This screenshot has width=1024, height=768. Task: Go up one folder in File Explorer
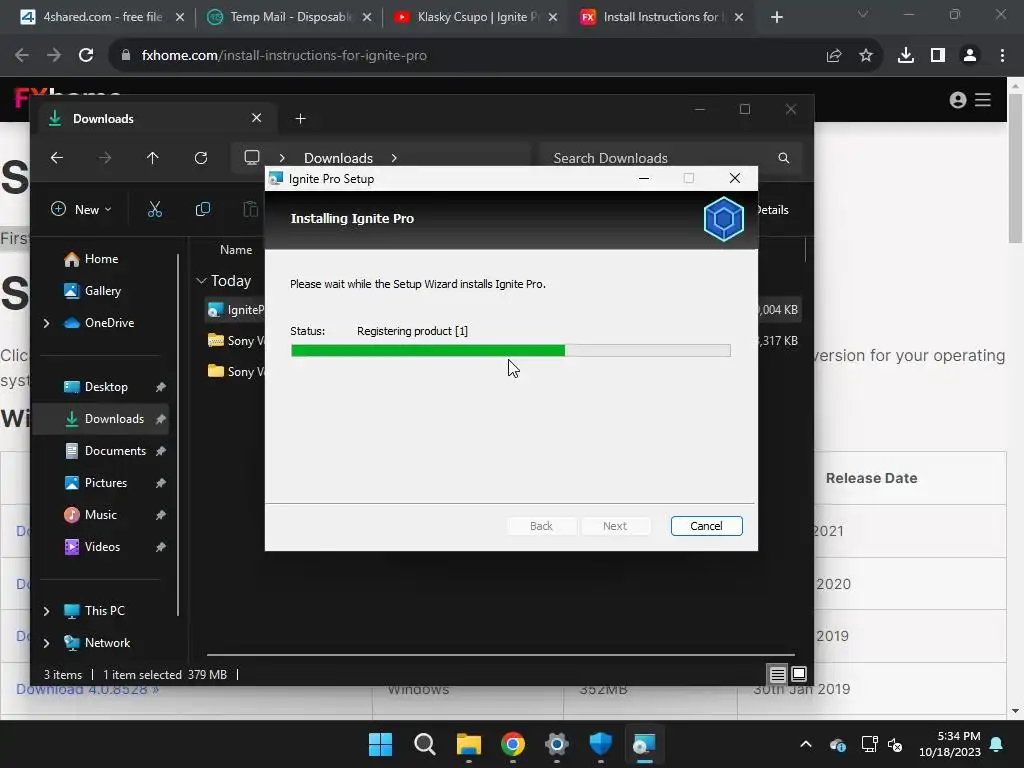tap(152, 157)
